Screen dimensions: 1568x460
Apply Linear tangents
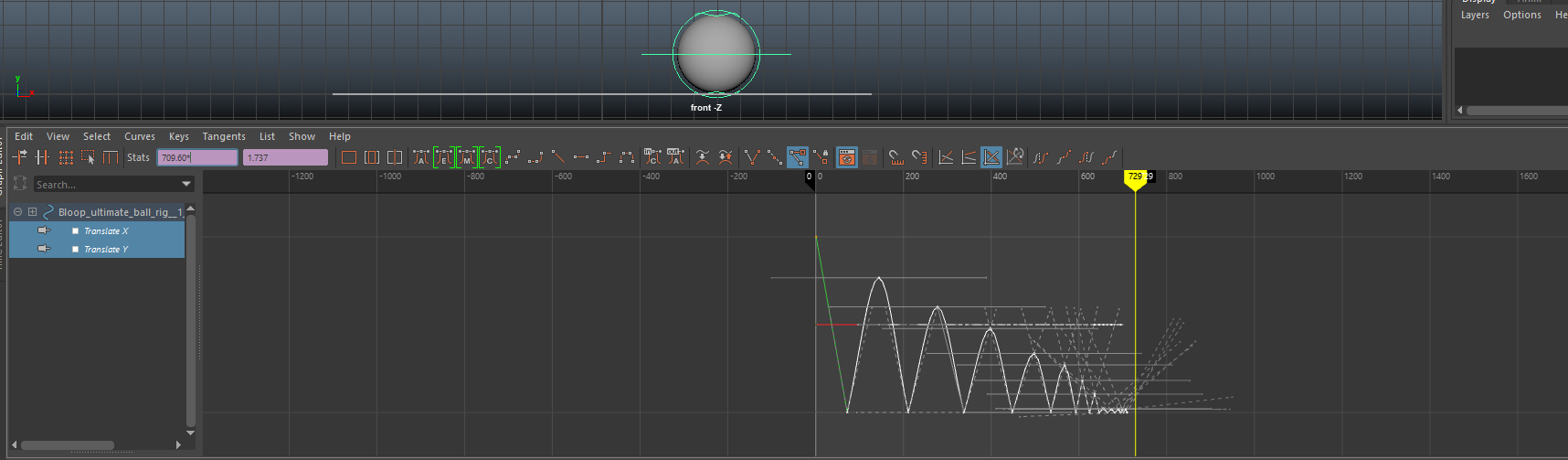[557, 157]
